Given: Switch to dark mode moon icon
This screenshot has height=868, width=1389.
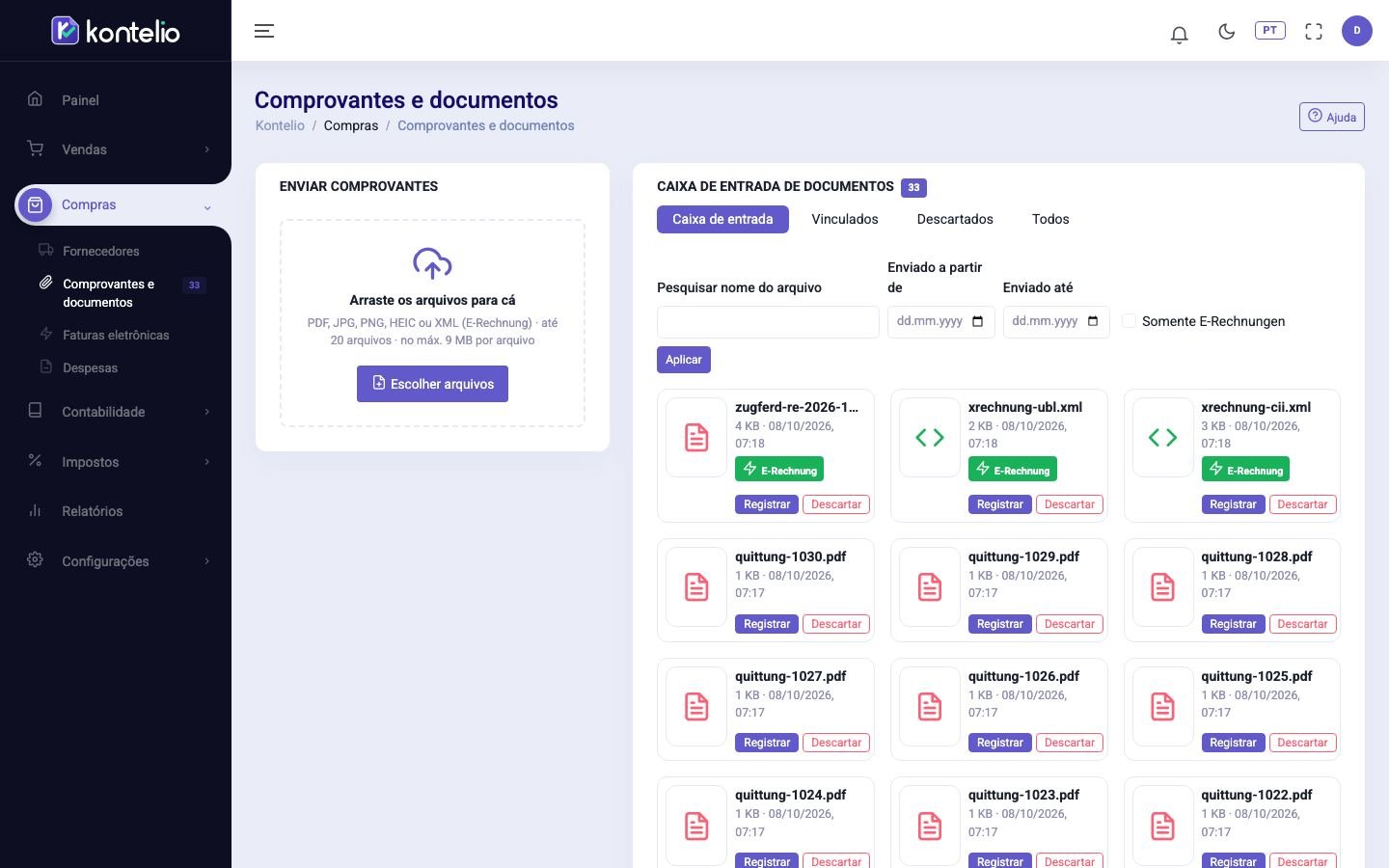Looking at the screenshot, I should click(x=1227, y=32).
